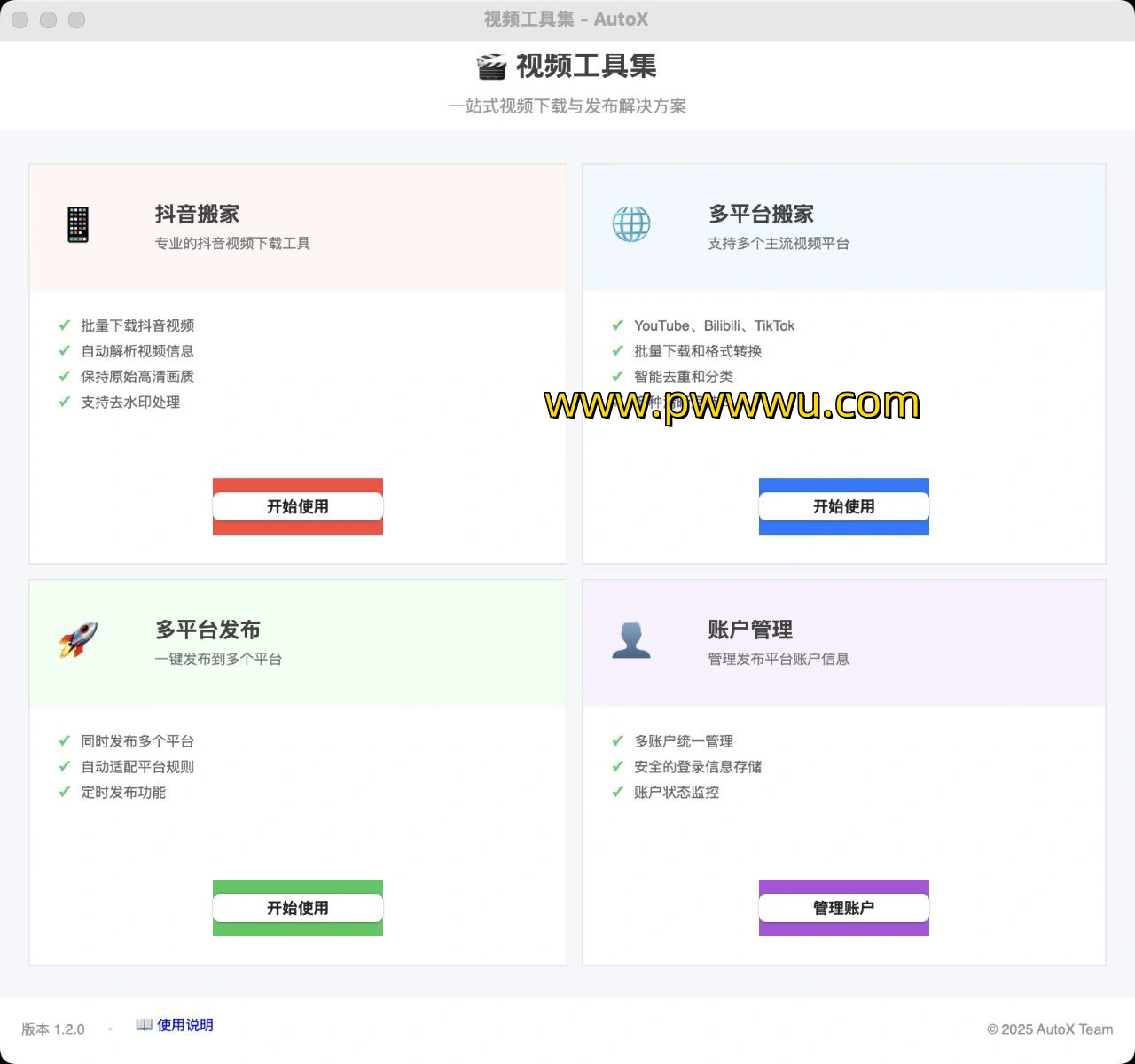Click the rocket icon for 多平台发布

(78, 640)
